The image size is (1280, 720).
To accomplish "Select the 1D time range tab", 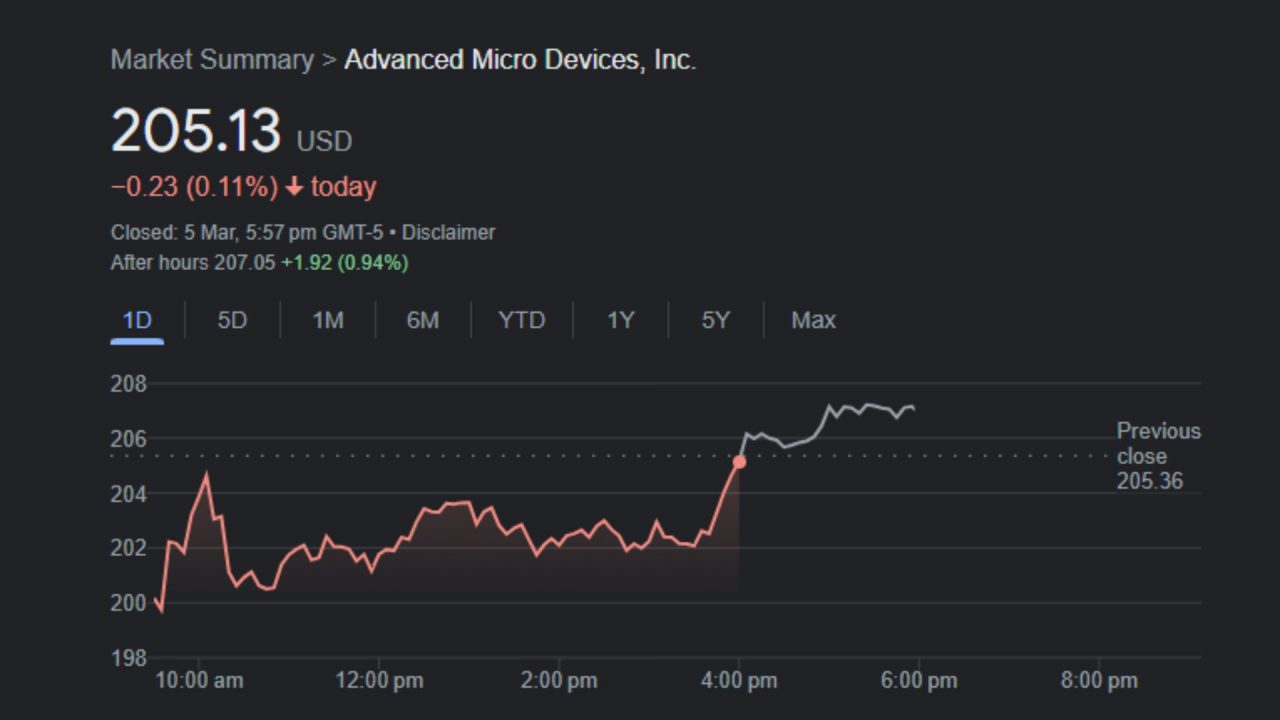I will click(x=137, y=320).
